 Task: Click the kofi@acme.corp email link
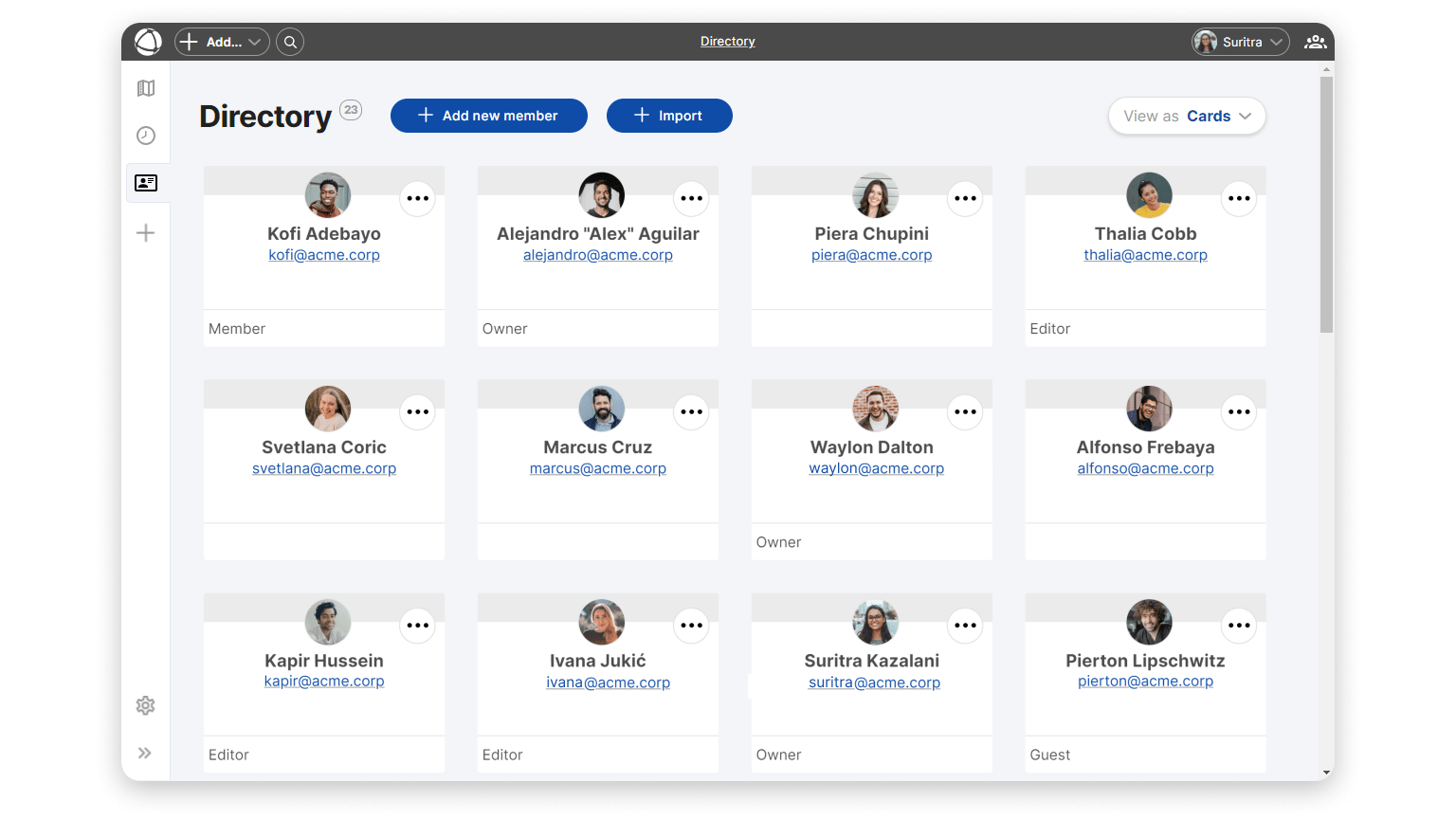324,255
